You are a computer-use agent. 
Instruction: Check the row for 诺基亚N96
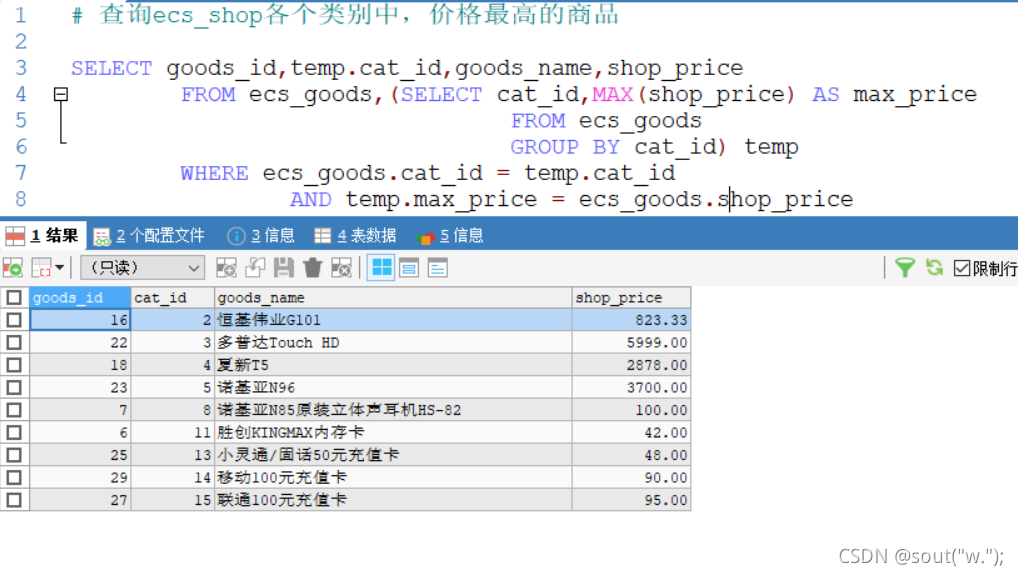point(14,388)
